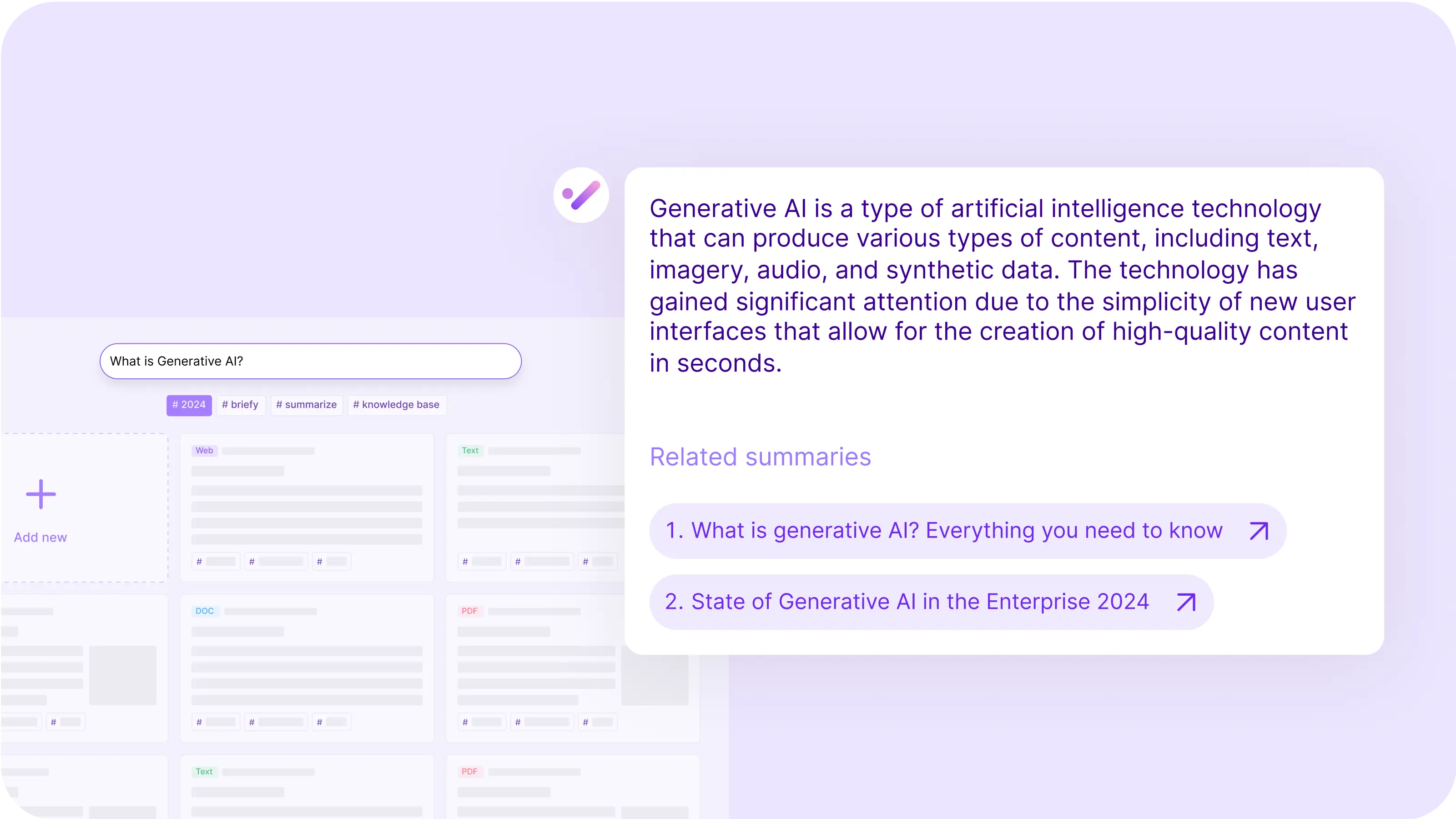Image resolution: width=1456 pixels, height=819 pixels.
Task: Click the plus icon to add new
Action: tap(40, 494)
